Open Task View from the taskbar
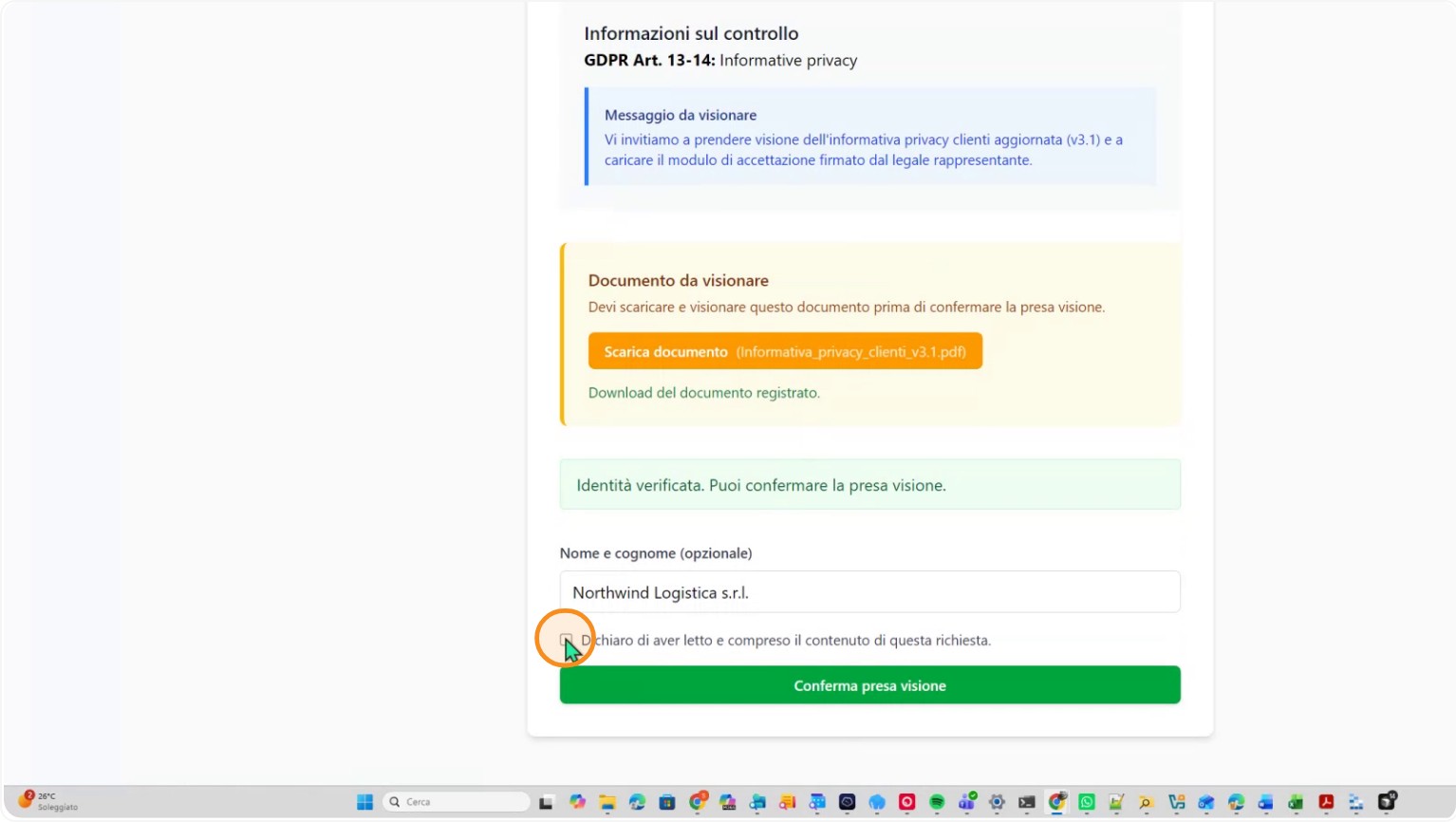The height and width of the screenshot is (822, 1456). 546,802
